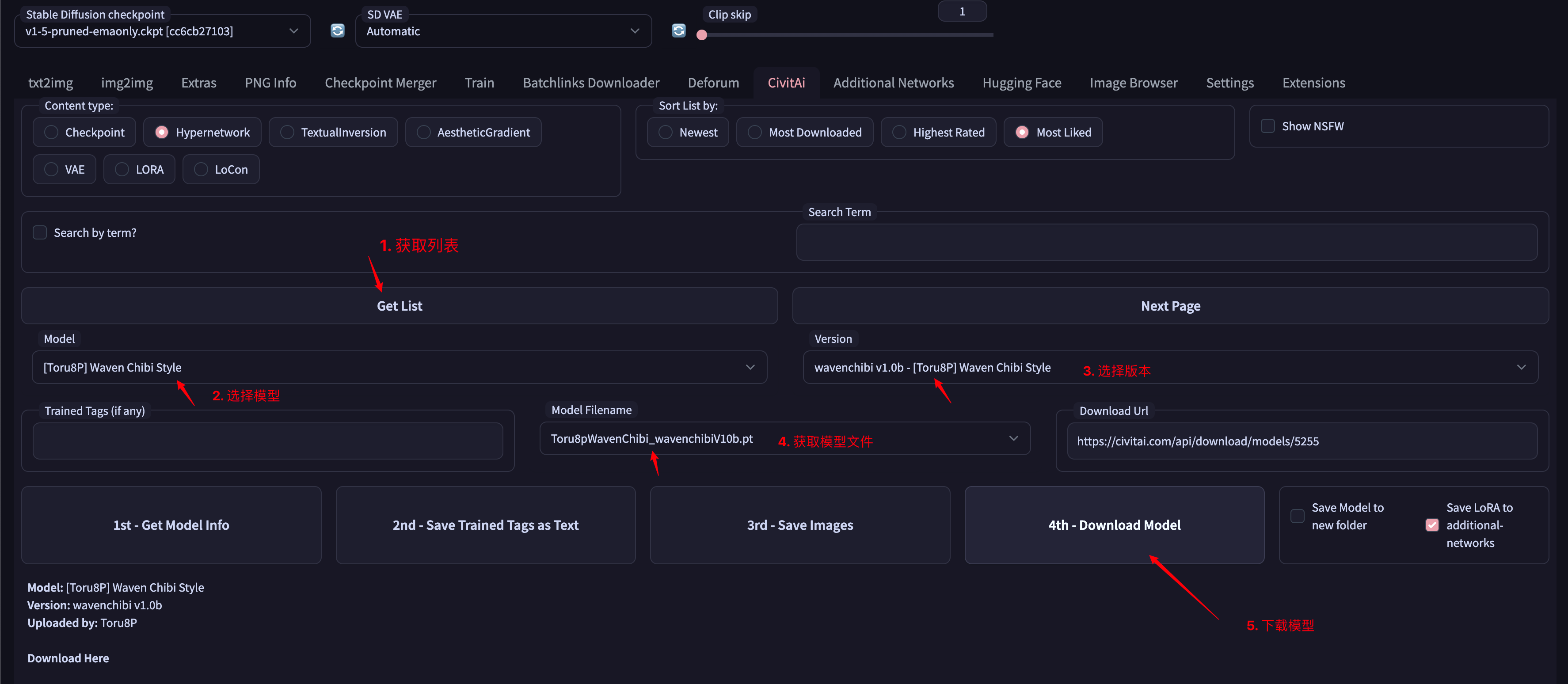Refresh the Stable Diffusion checkpoint list
The image size is (1568, 684).
(x=337, y=30)
